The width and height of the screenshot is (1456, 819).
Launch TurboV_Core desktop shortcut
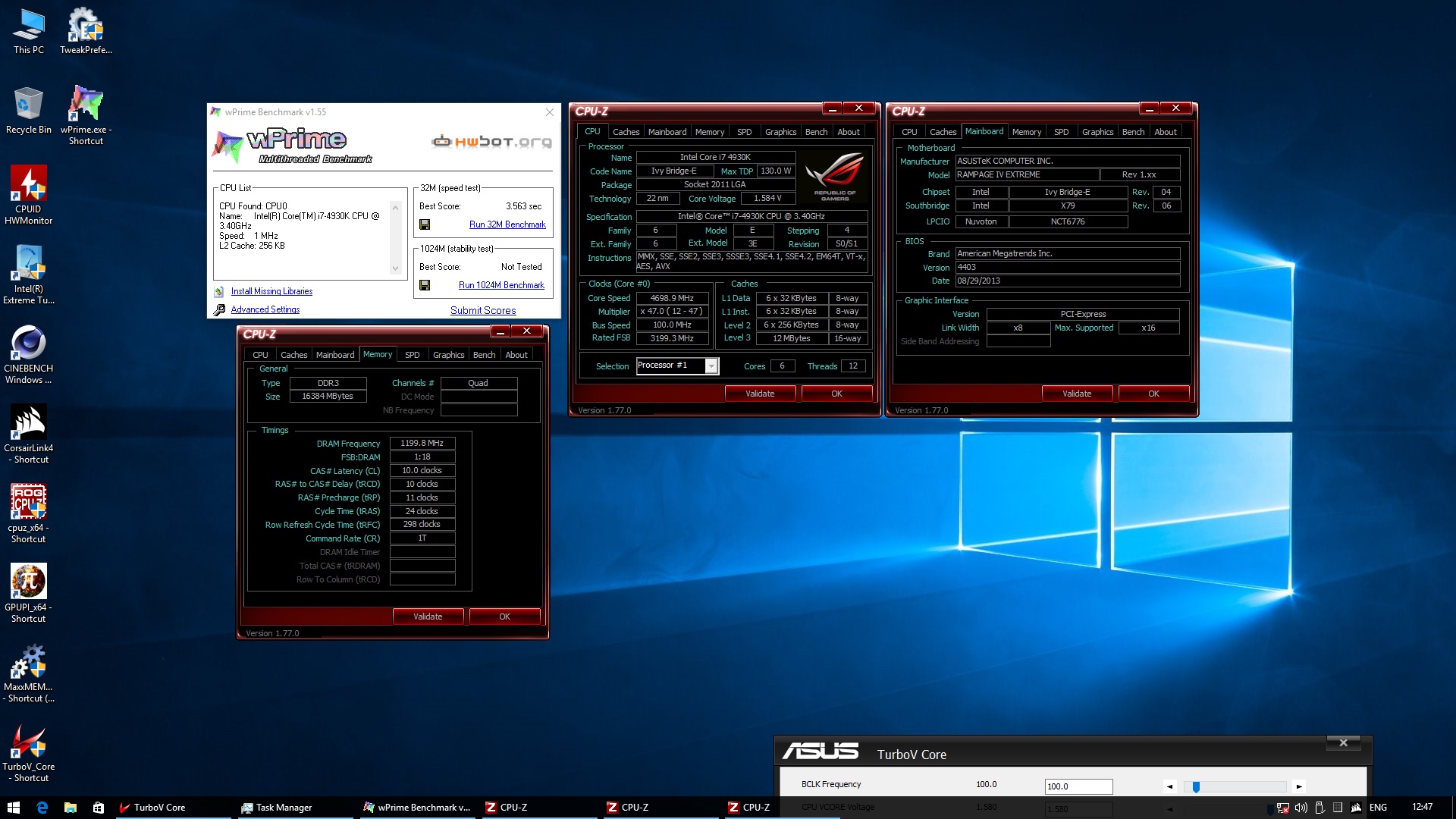click(x=29, y=752)
